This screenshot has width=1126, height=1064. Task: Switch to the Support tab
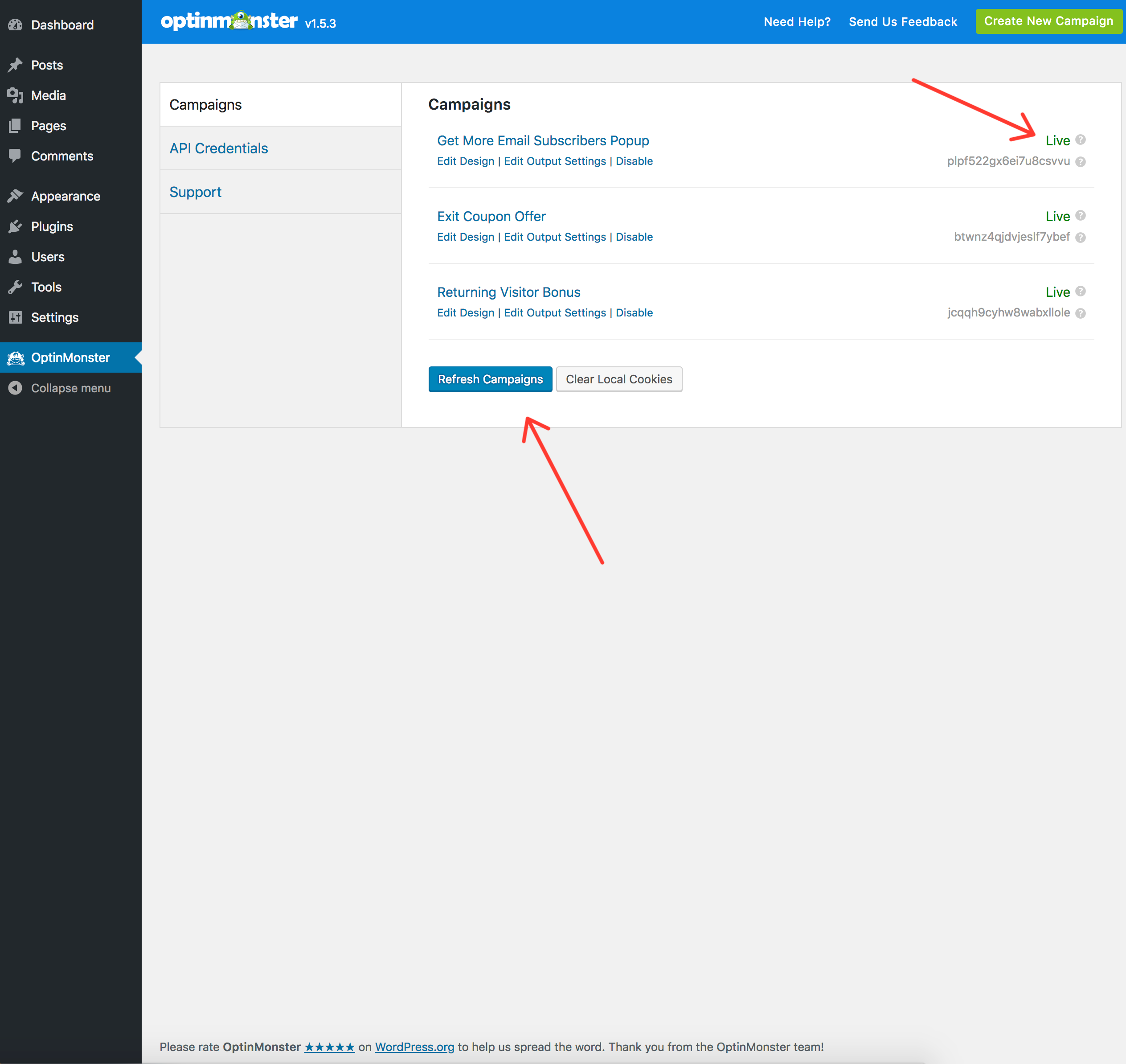tap(195, 192)
